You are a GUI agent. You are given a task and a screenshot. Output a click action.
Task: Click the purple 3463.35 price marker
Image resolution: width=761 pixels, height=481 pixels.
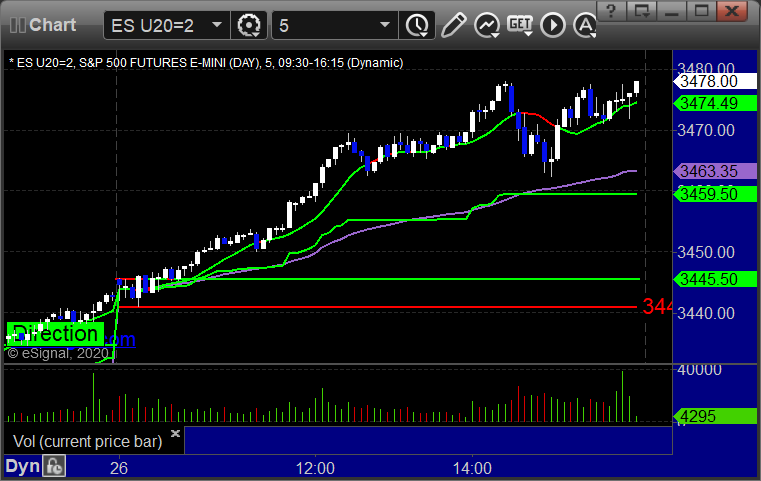tap(715, 171)
